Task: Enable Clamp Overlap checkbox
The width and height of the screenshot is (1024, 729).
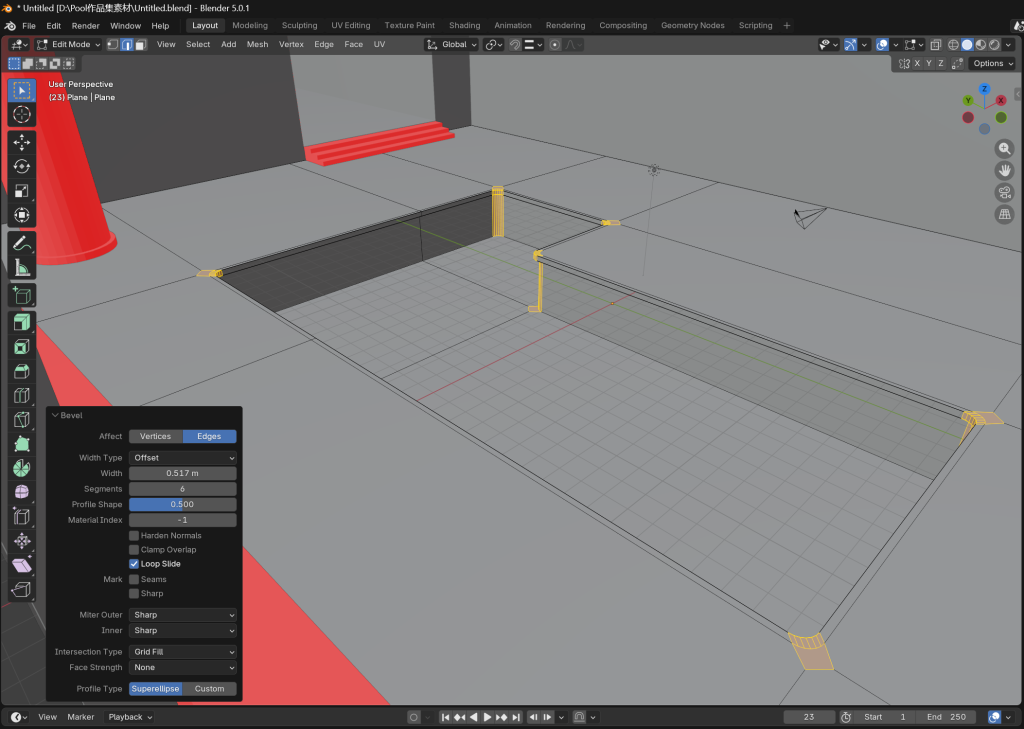Action: [134, 550]
